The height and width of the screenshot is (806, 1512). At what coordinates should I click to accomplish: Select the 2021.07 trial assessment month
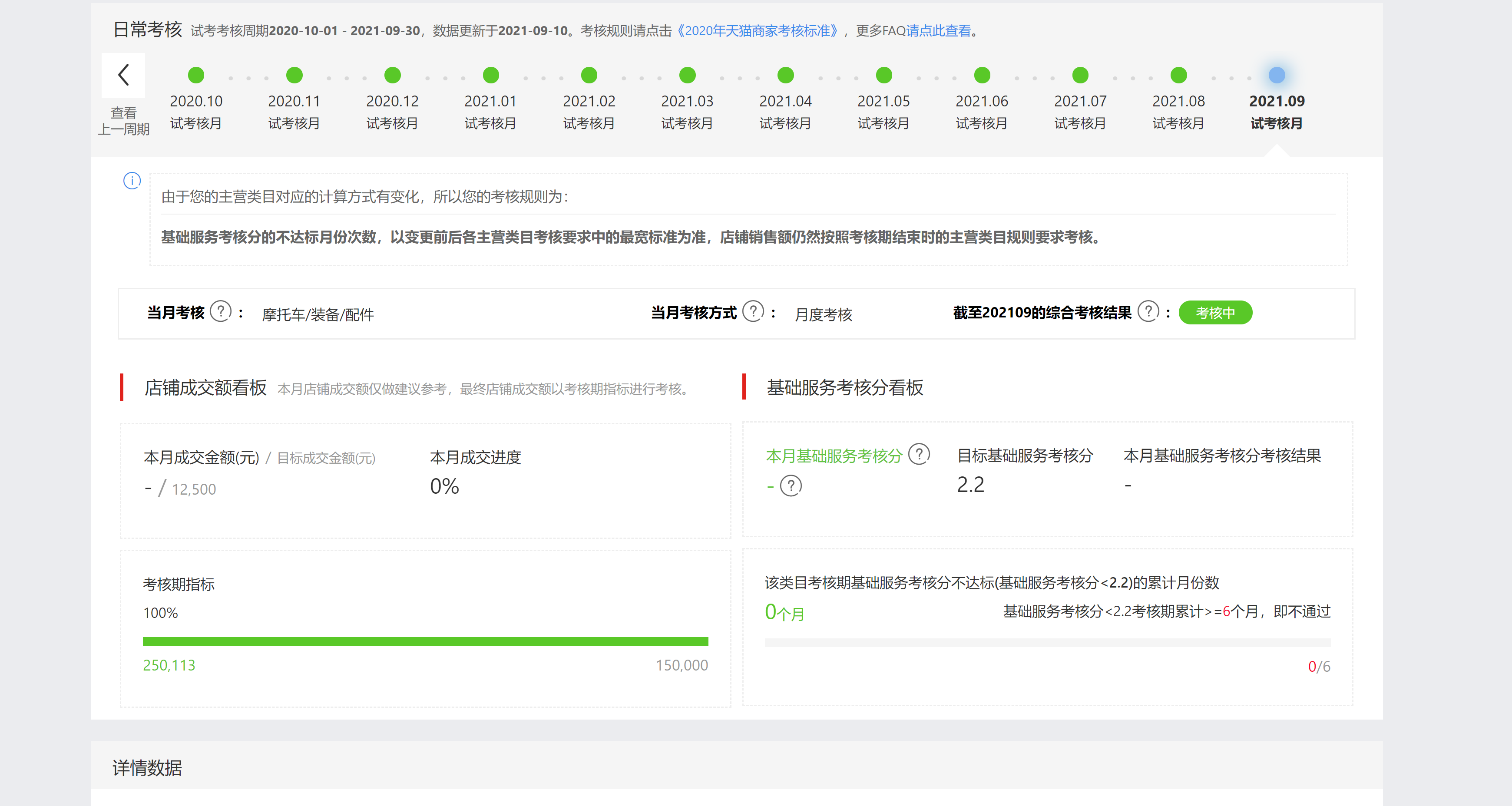coord(1080,99)
